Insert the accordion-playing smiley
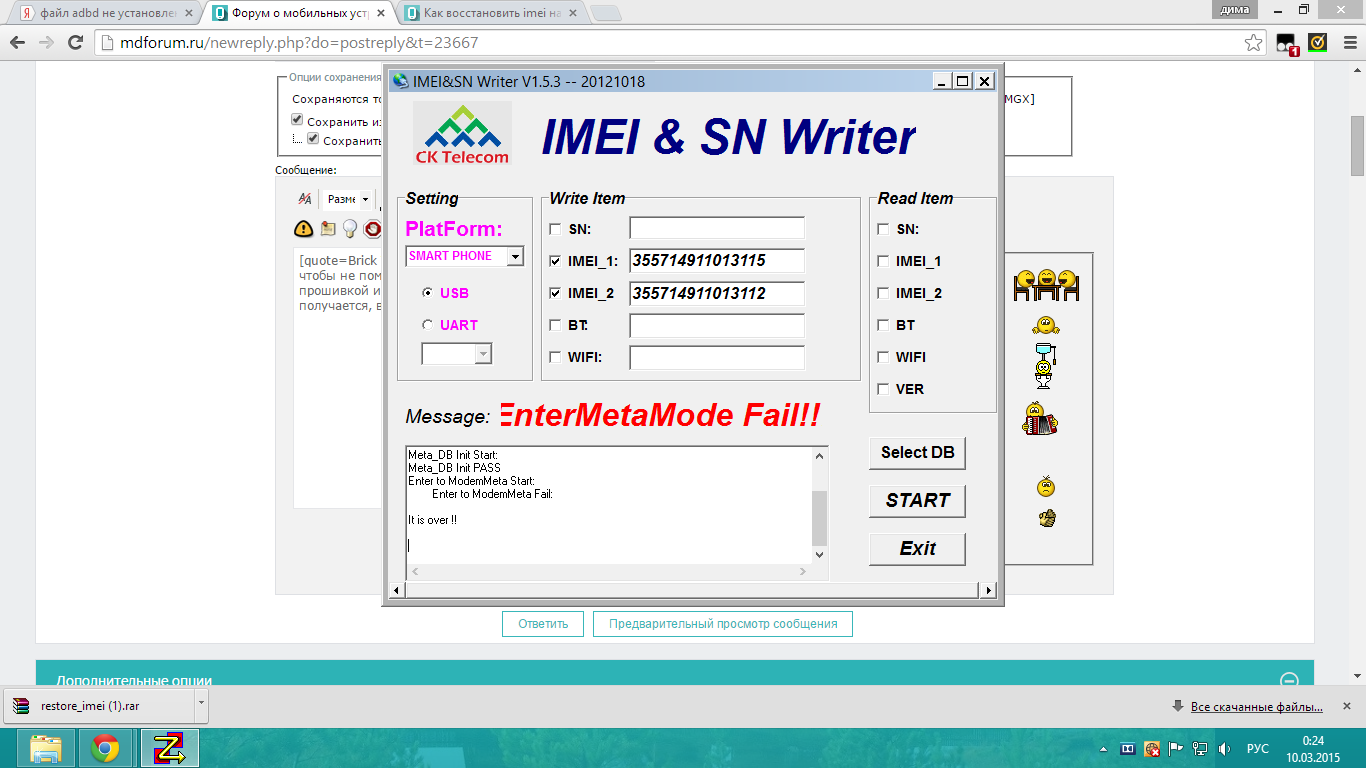Viewport: 1366px width, 768px height. 1040,418
